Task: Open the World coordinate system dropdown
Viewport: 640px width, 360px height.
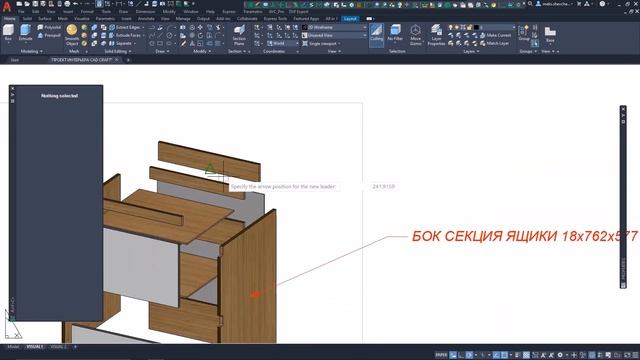Action: click(282, 43)
